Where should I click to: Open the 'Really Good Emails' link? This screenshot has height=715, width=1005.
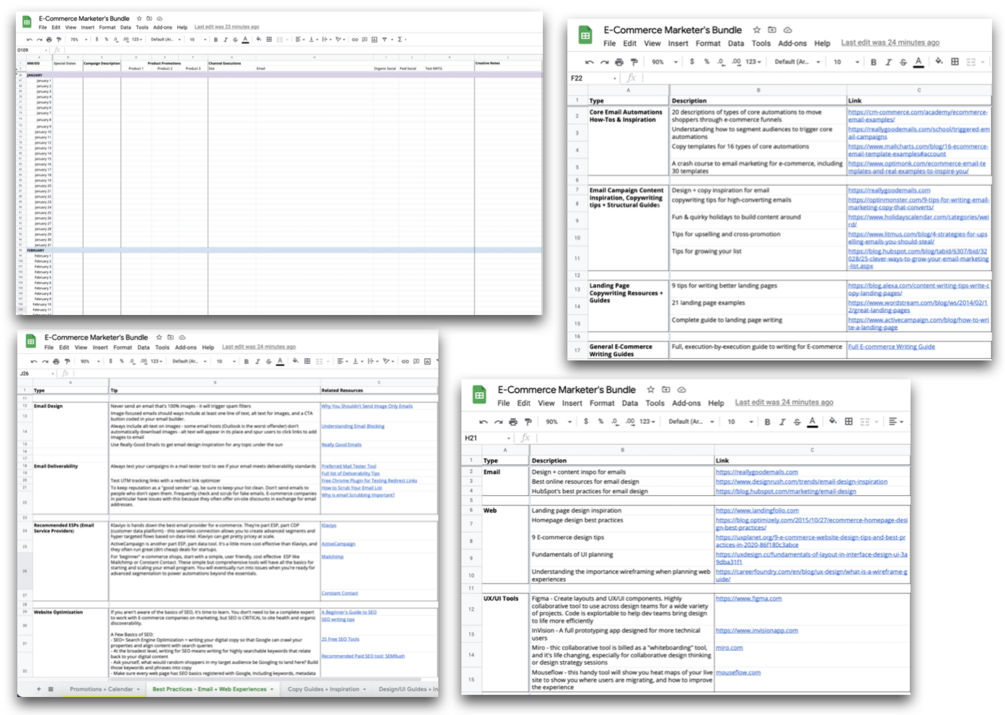coord(341,445)
